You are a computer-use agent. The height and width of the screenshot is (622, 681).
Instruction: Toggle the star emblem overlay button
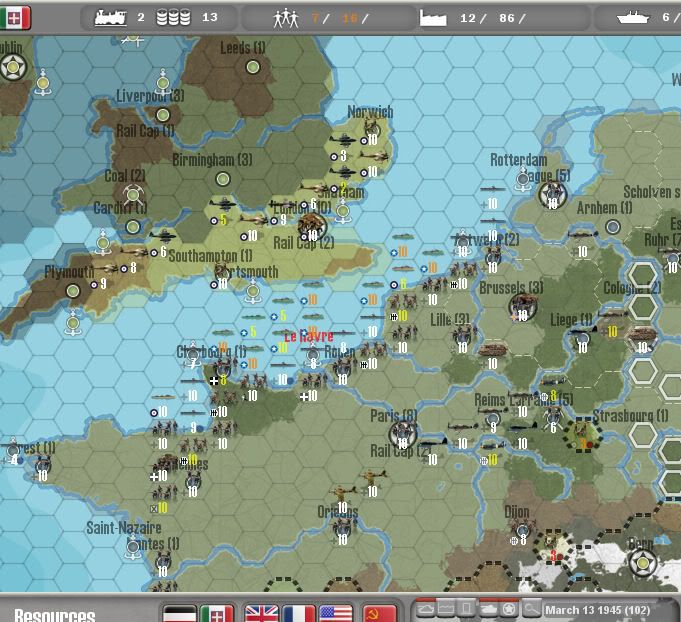tap(508, 609)
